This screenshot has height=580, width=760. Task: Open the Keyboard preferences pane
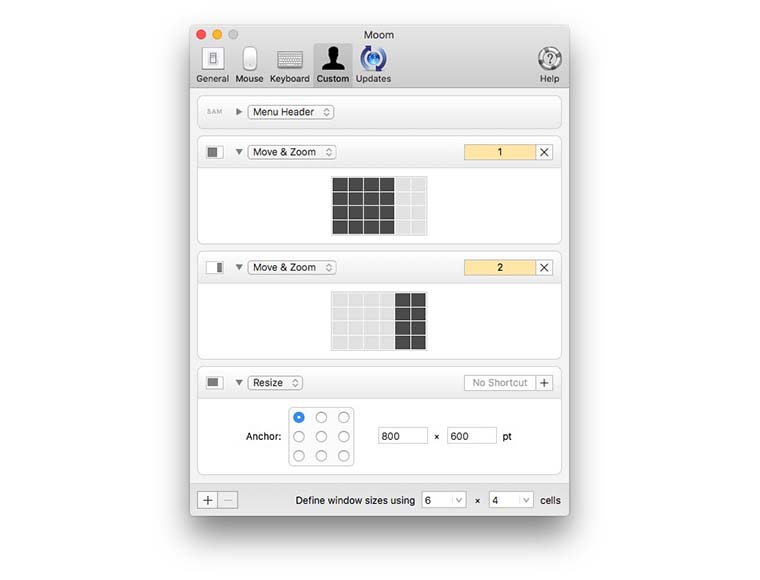[289, 65]
